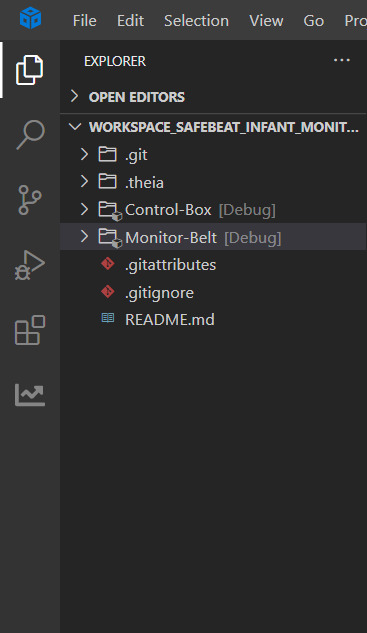The width and height of the screenshot is (367, 633).
Task: Select the Monitor-Belt project folder
Action: click(213, 237)
